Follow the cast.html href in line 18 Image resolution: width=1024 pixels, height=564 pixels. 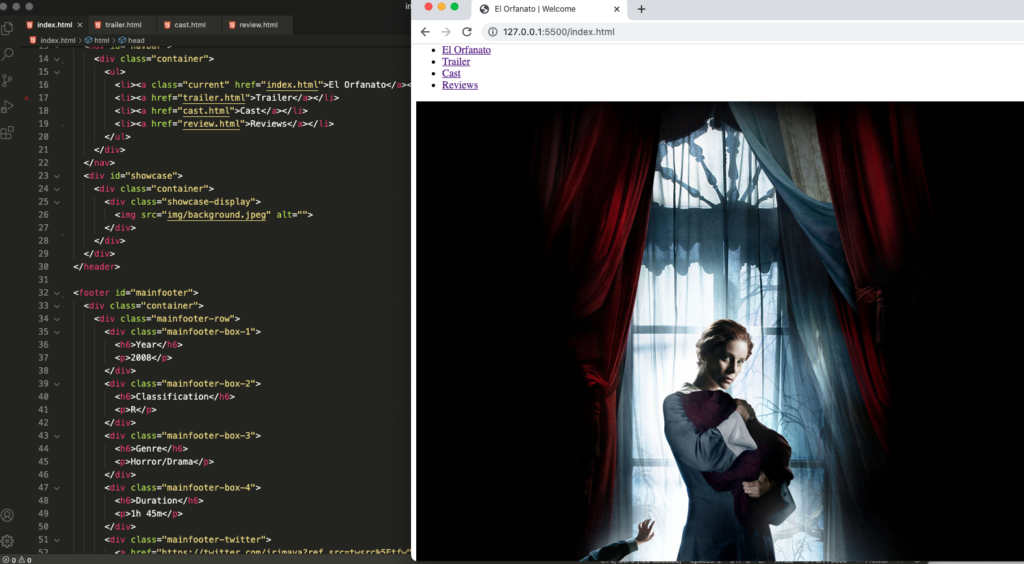click(204, 111)
